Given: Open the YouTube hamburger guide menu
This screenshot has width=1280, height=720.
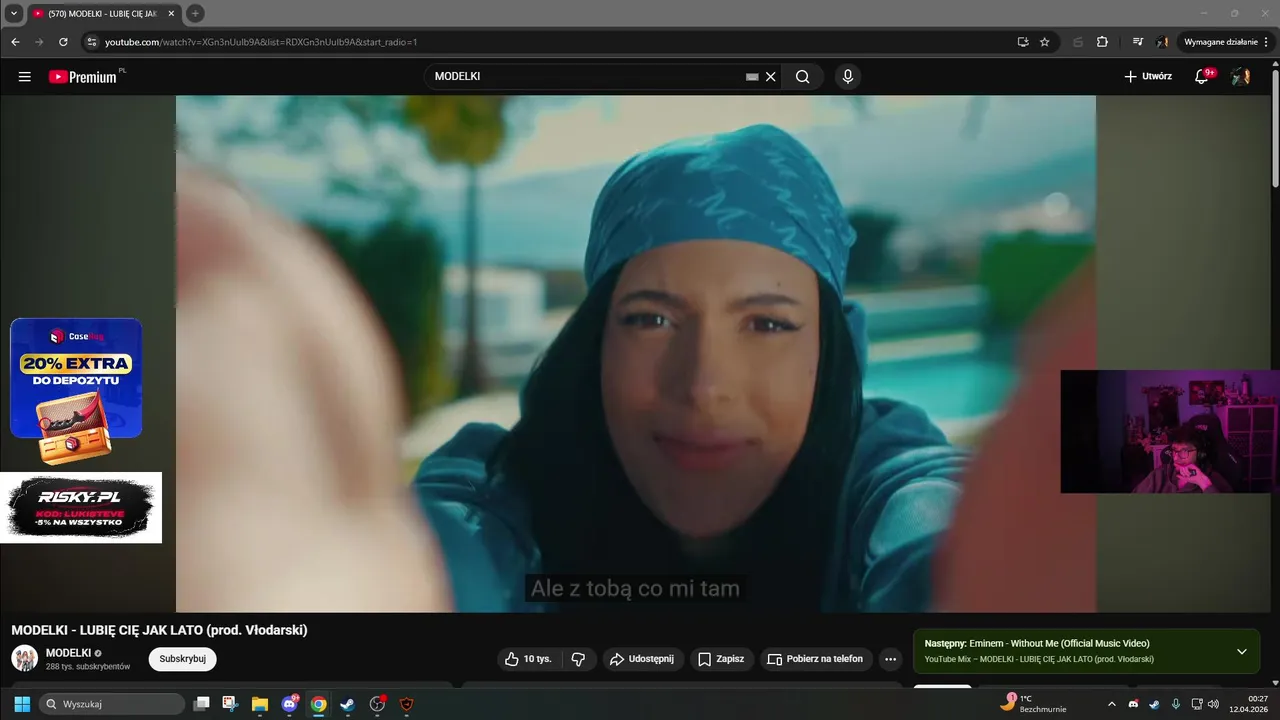Looking at the screenshot, I should [x=25, y=76].
